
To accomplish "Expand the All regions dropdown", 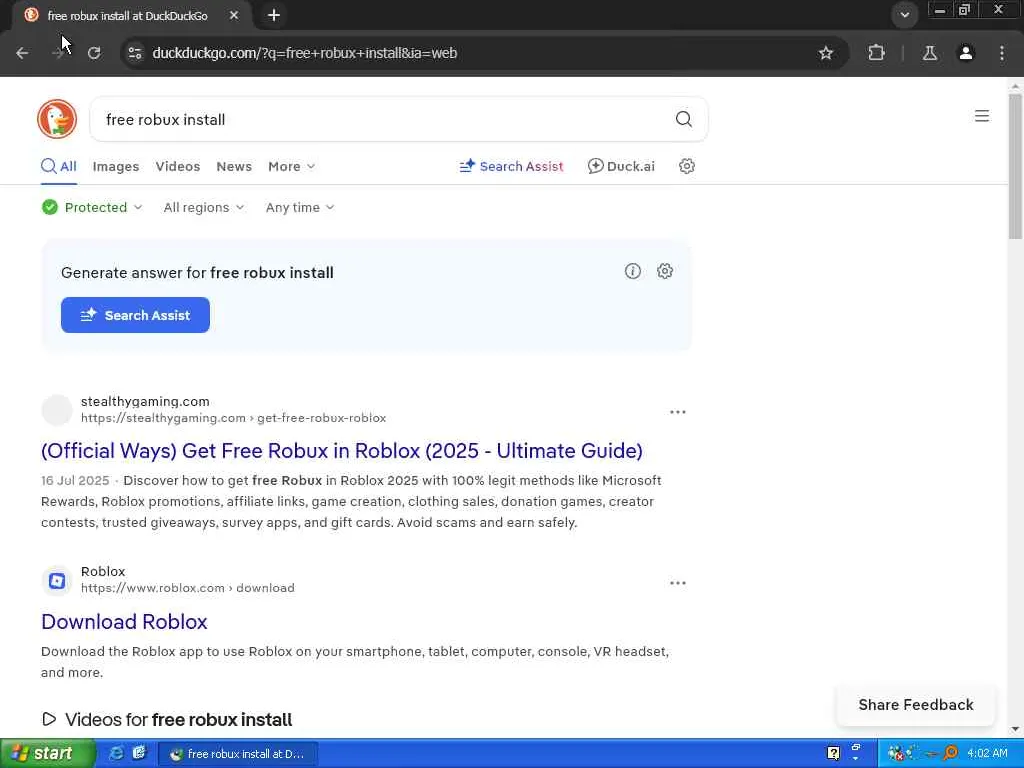I will pos(204,207).
